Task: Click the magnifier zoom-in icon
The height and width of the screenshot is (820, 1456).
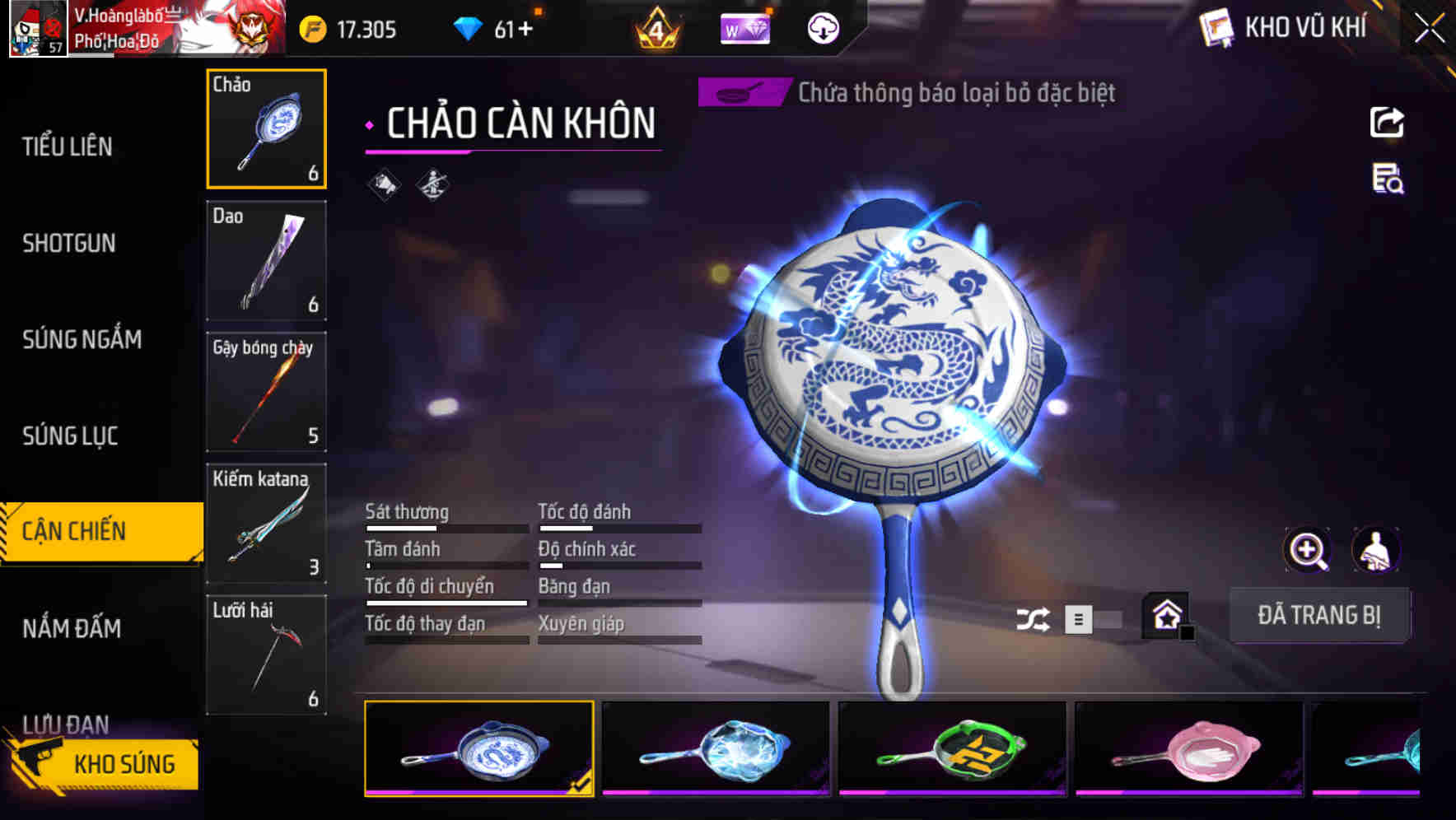Action: click(x=1307, y=550)
